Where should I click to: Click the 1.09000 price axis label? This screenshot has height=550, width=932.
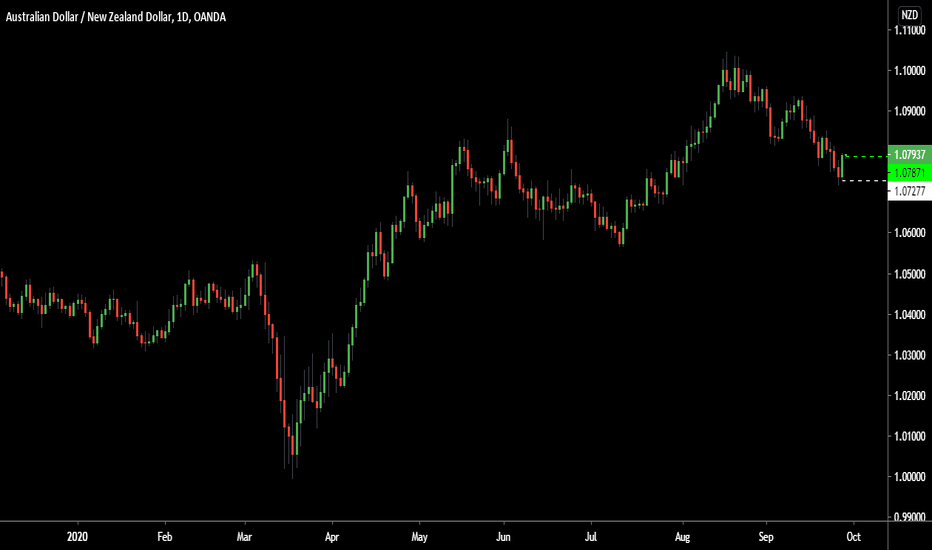(910, 111)
